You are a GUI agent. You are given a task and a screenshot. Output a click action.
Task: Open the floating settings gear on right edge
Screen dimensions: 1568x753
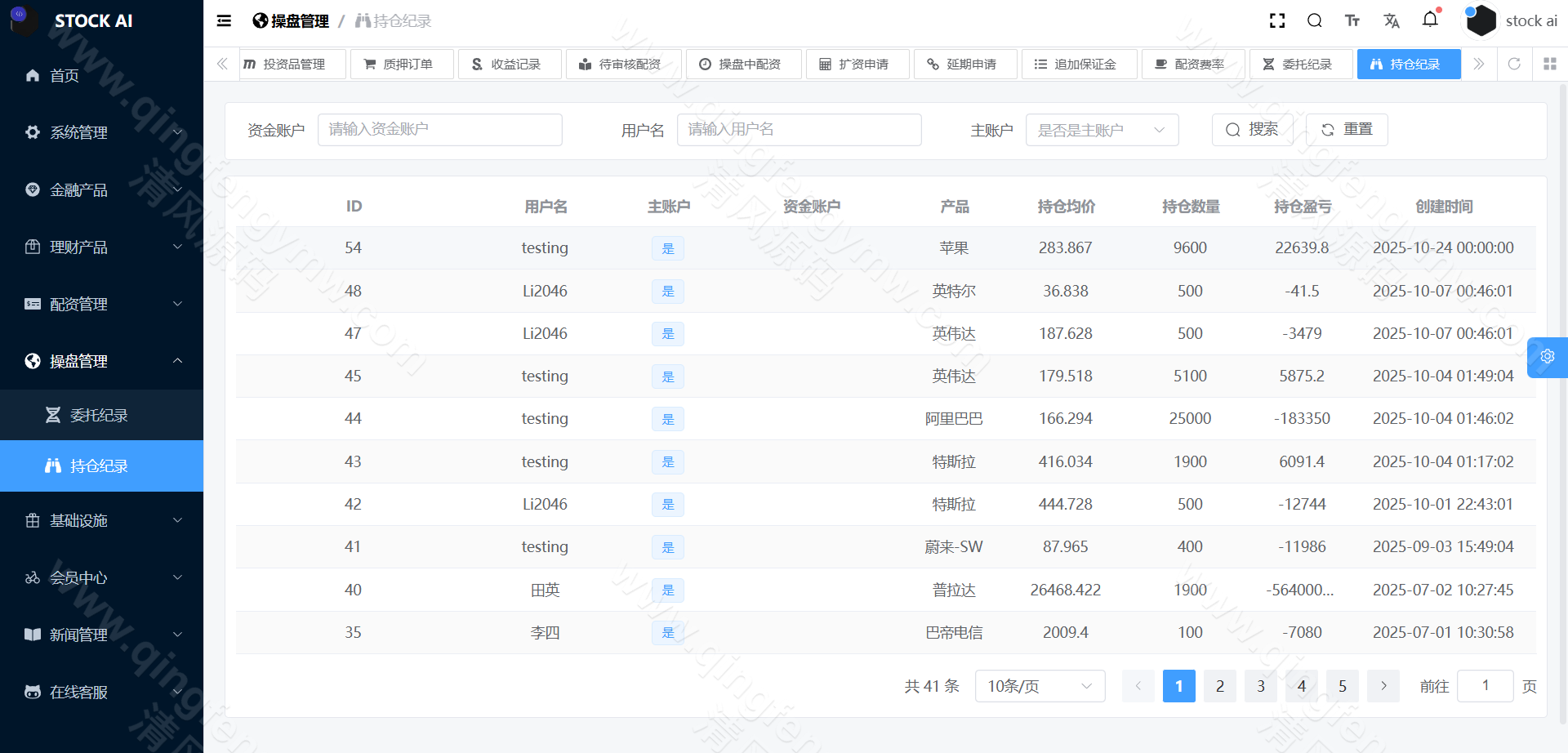(x=1547, y=357)
